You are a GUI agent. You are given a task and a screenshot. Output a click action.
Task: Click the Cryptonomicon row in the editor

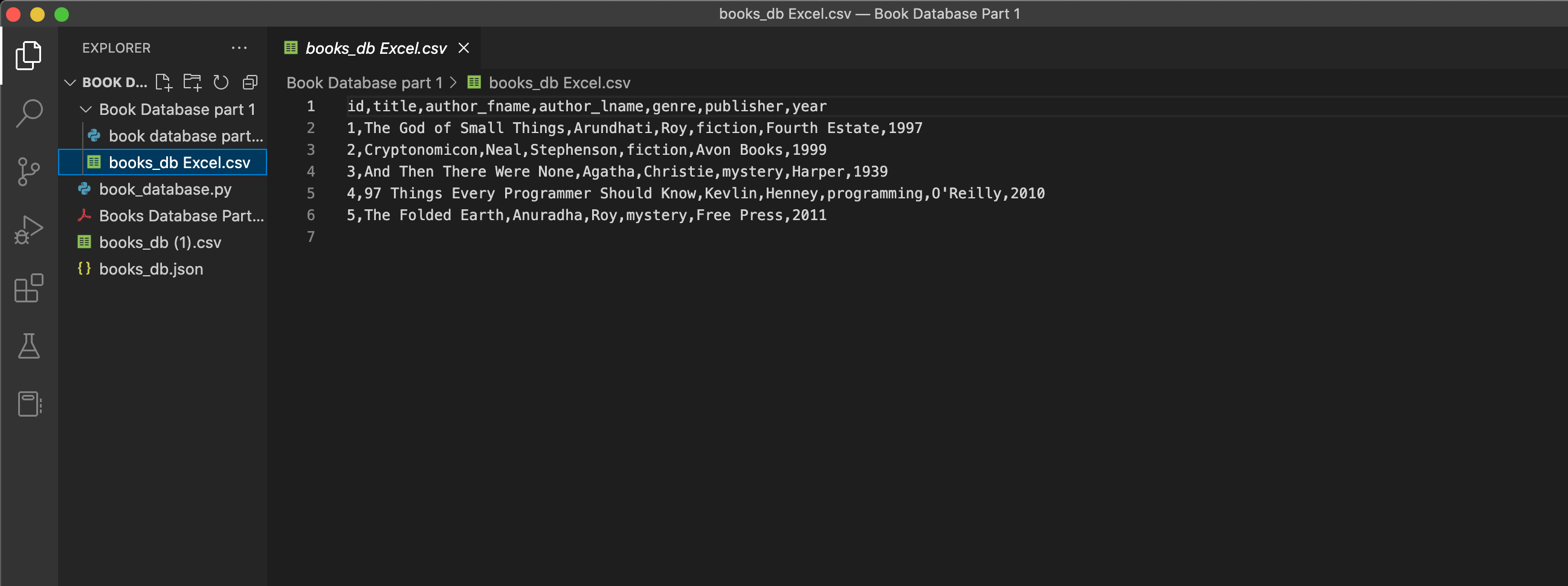(587, 149)
